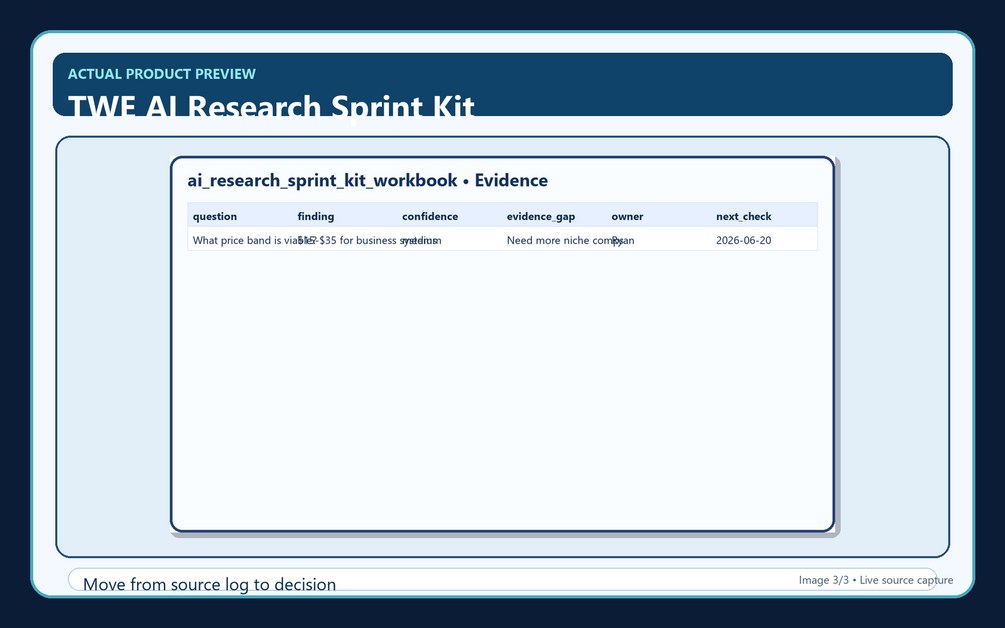The image size is (1005, 628).
Task: Click 'ACTUAL PRODUCT PREVIEW' label
Action: 162,74
